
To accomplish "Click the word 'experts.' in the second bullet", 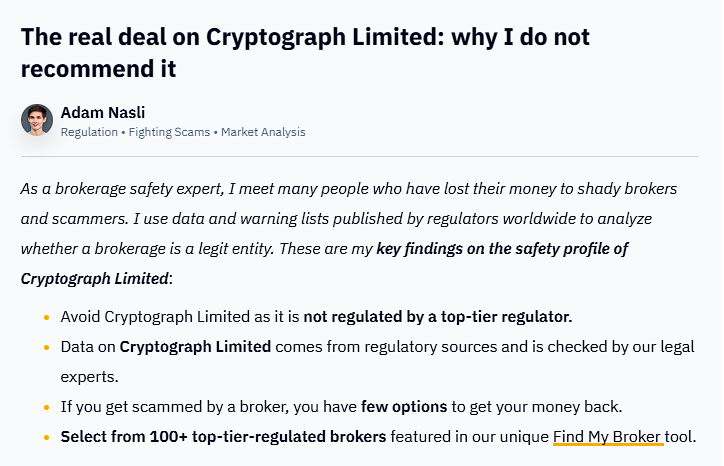I will click(x=90, y=377).
